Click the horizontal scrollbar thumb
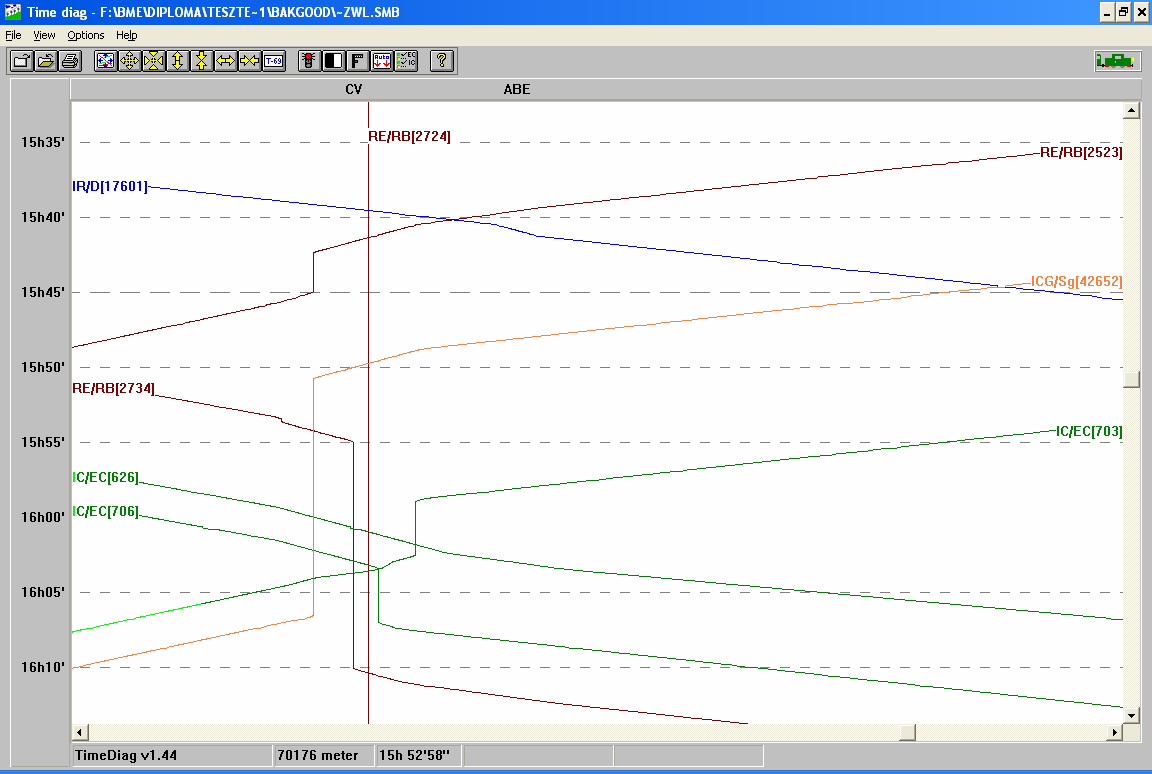 908,732
